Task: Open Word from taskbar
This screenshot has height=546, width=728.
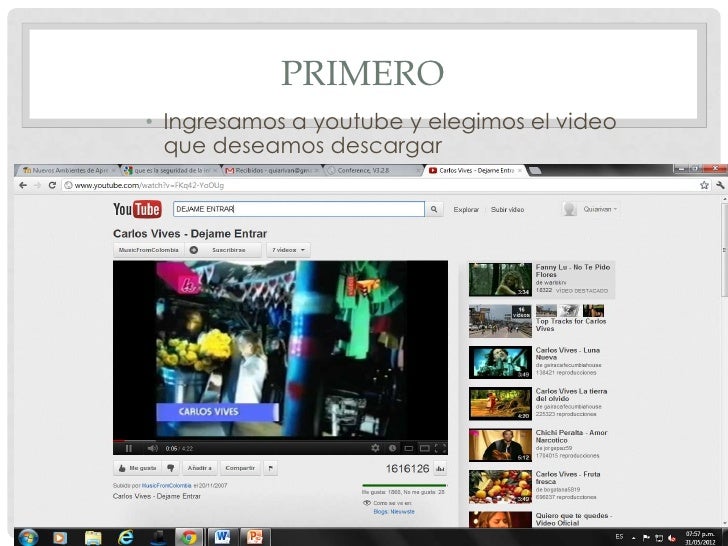Action: (222, 538)
